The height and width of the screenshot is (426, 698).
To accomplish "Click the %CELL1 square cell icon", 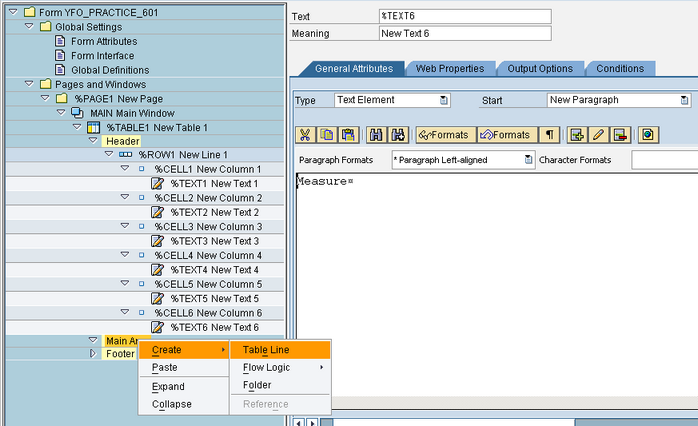I will (142, 169).
